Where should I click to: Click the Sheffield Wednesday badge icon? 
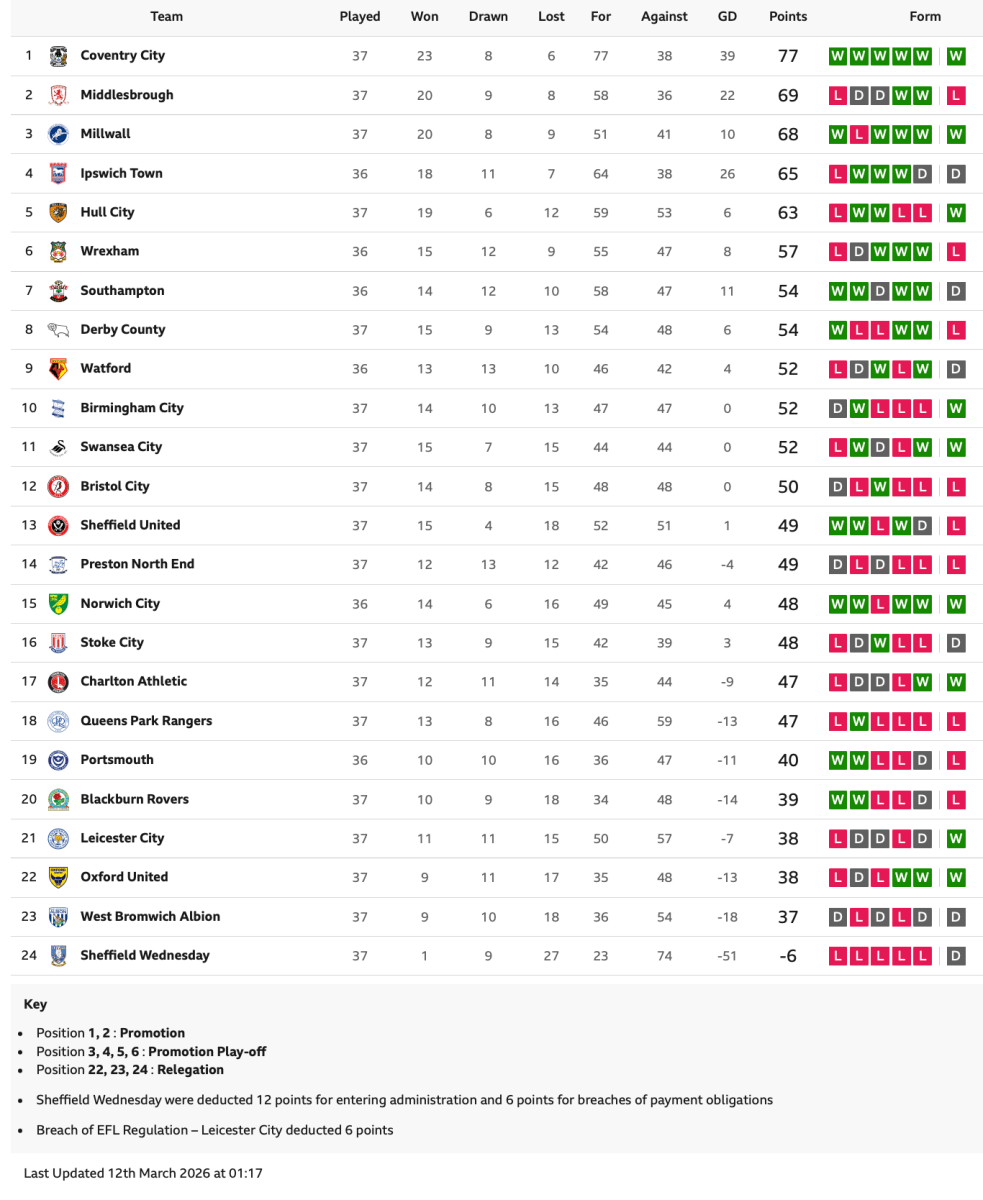(x=58, y=956)
